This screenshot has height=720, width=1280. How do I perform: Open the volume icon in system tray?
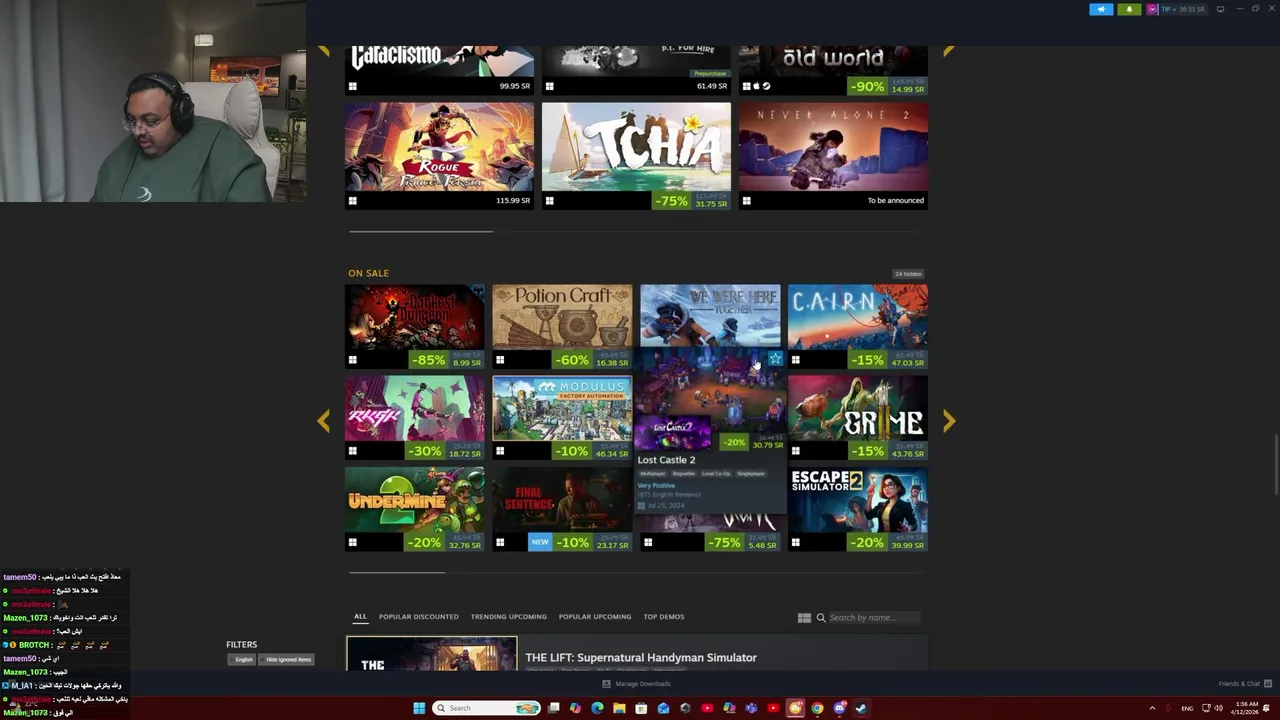[1218, 708]
